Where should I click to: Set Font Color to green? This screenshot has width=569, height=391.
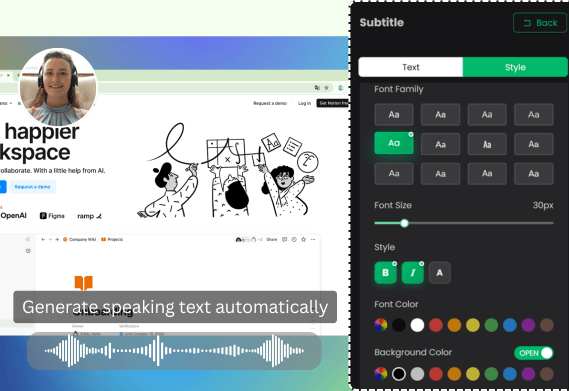(x=491, y=325)
